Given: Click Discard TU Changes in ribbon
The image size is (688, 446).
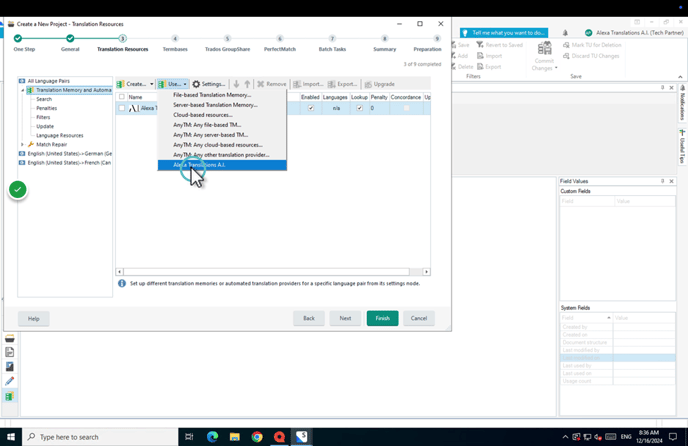Looking at the screenshot, I should tap(591, 56).
